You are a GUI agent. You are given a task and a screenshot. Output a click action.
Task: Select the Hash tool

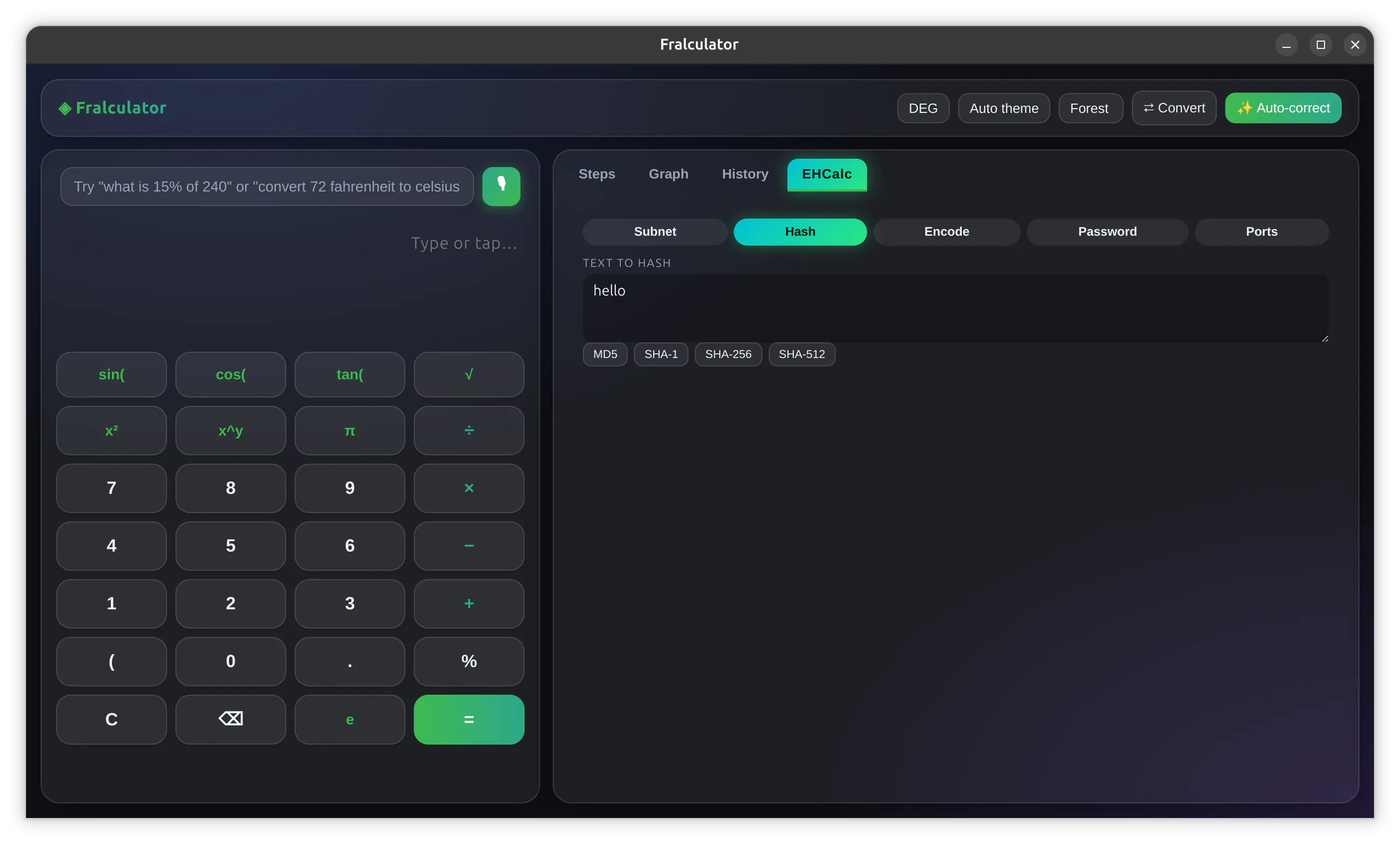tap(800, 232)
